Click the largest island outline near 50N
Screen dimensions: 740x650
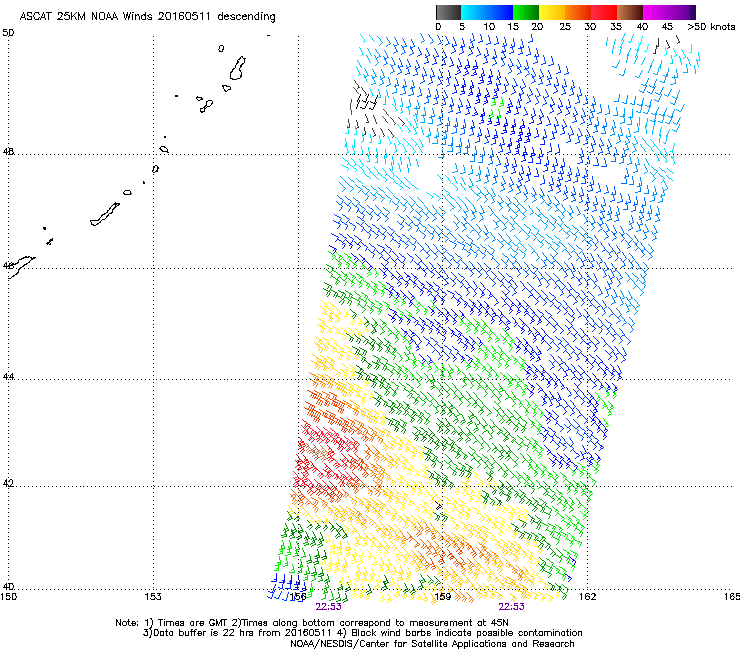click(237, 68)
